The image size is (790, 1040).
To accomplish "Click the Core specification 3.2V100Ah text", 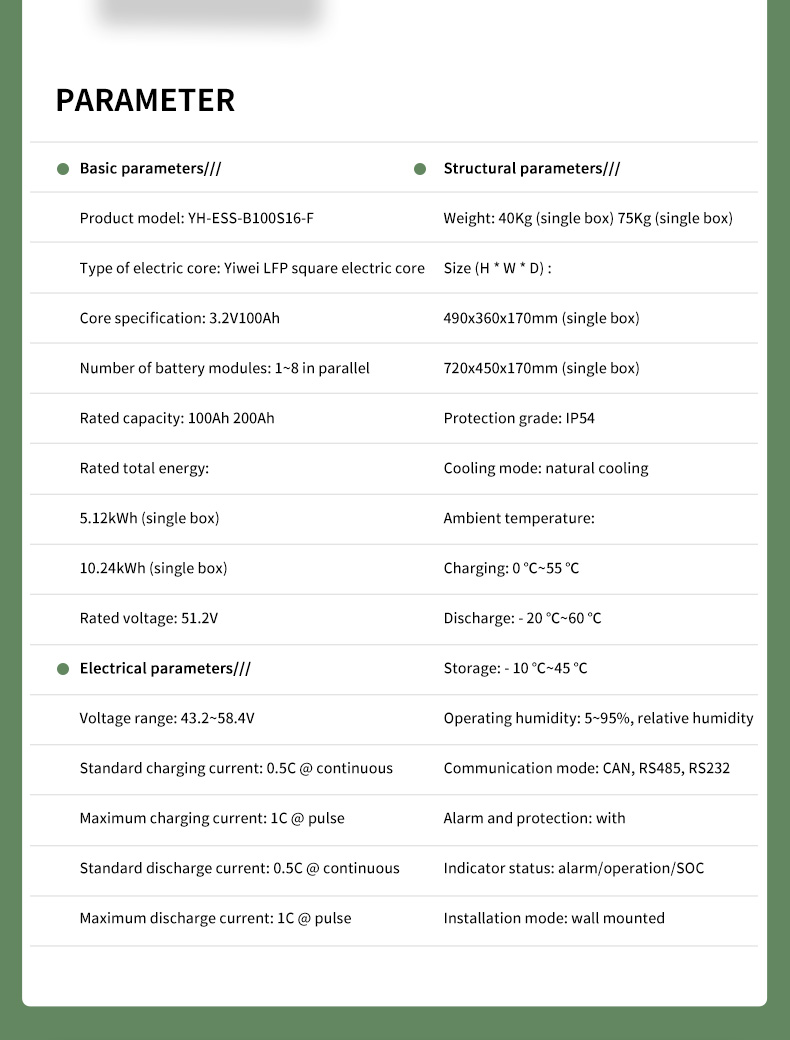I will (x=180, y=319).
